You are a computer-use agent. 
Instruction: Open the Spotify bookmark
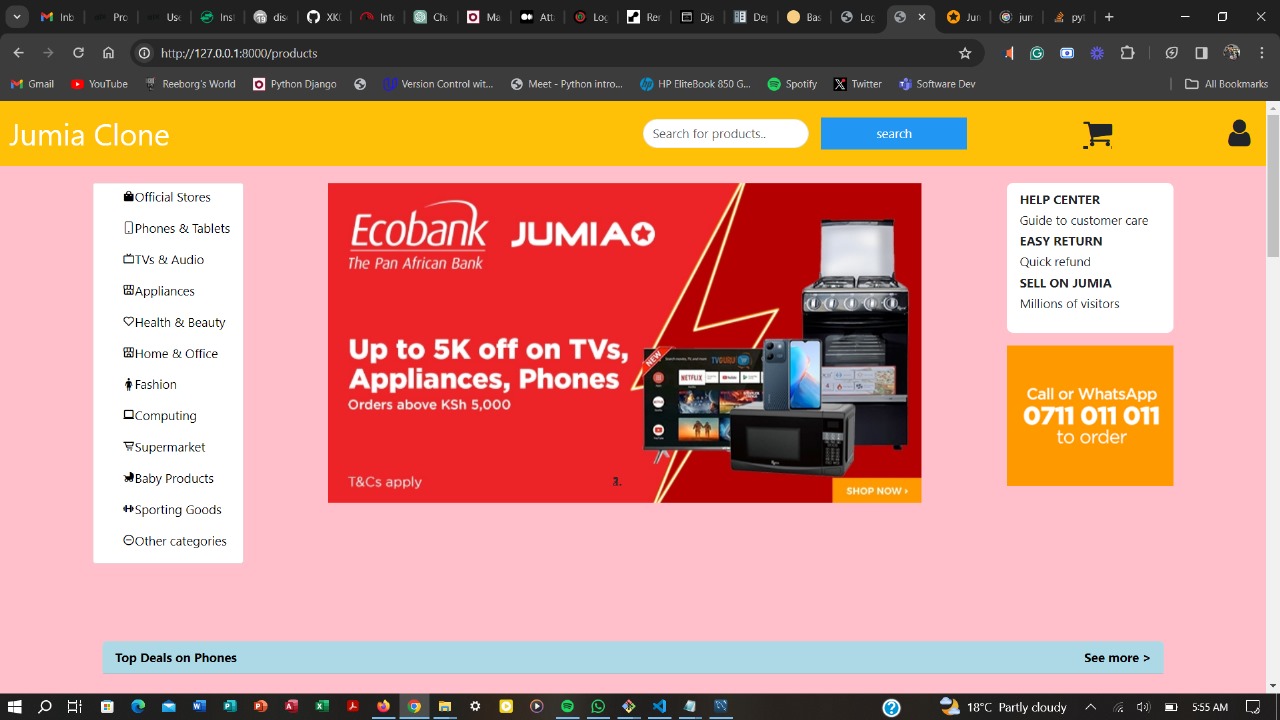(x=792, y=84)
